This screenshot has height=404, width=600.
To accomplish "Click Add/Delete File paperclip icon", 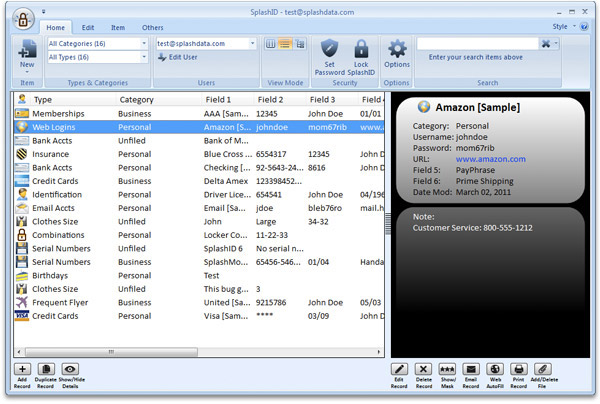I will click(543, 369).
